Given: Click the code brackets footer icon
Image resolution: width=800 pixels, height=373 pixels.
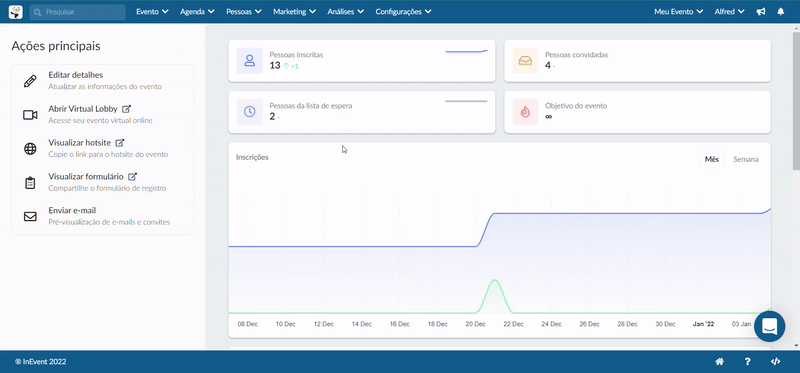Looking at the screenshot, I should [775, 362].
